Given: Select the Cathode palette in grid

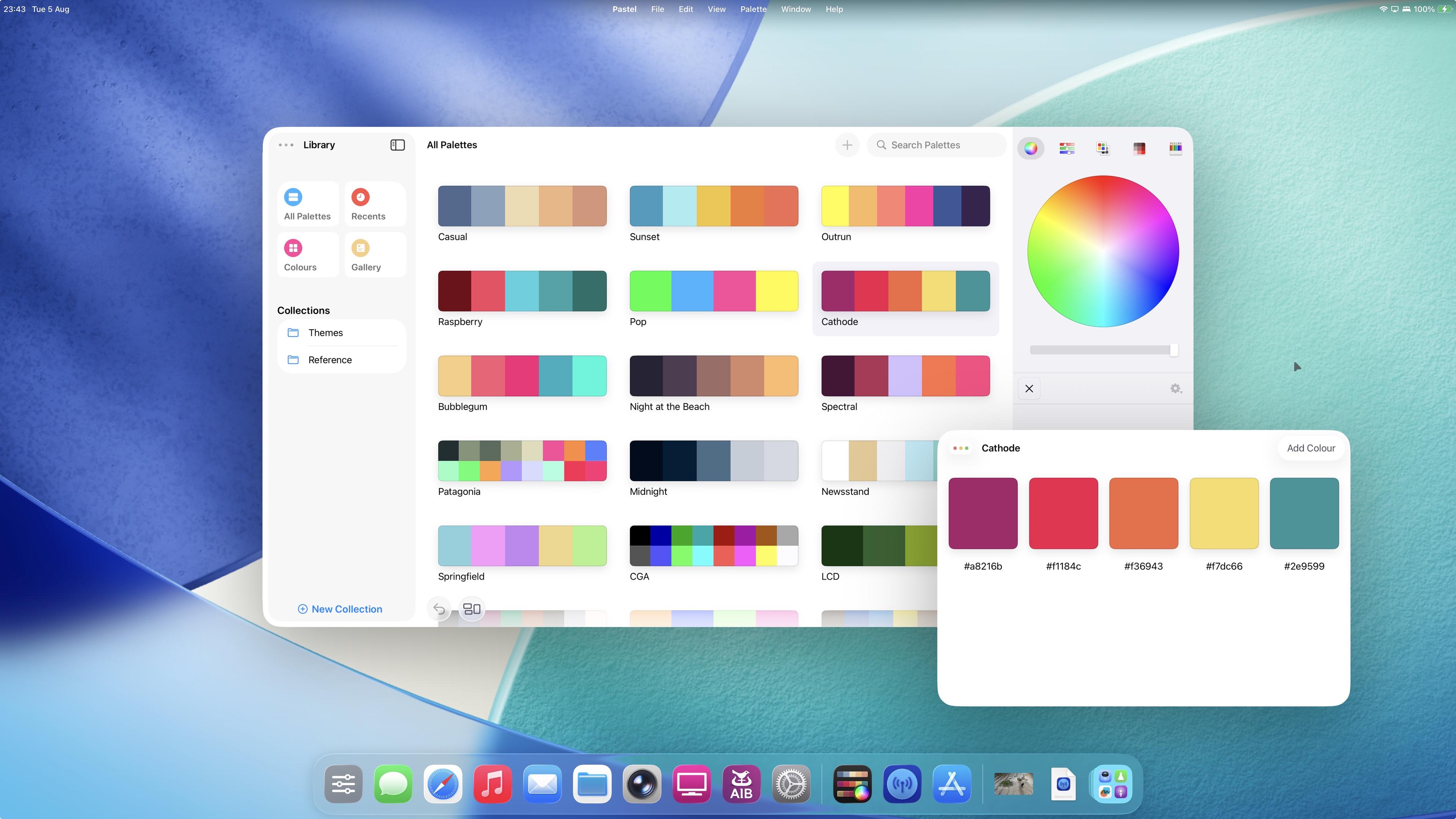Looking at the screenshot, I should 905,290.
